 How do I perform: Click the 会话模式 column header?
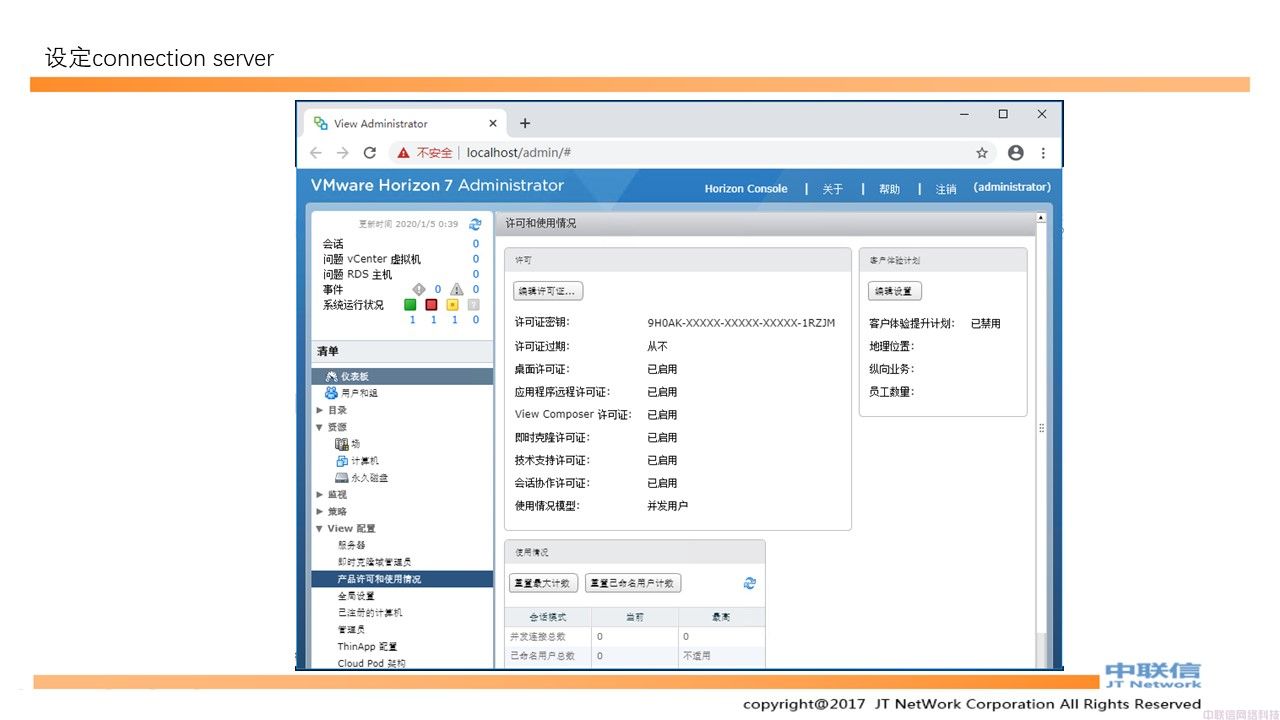[549, 617]
